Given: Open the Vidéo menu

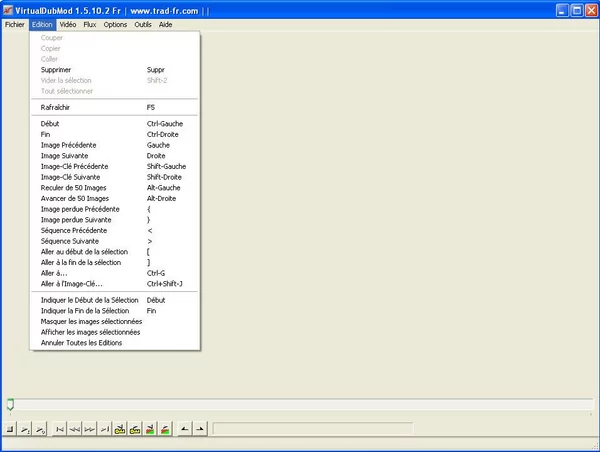Looking at the screenshot, I should click(x=68, y=24).
